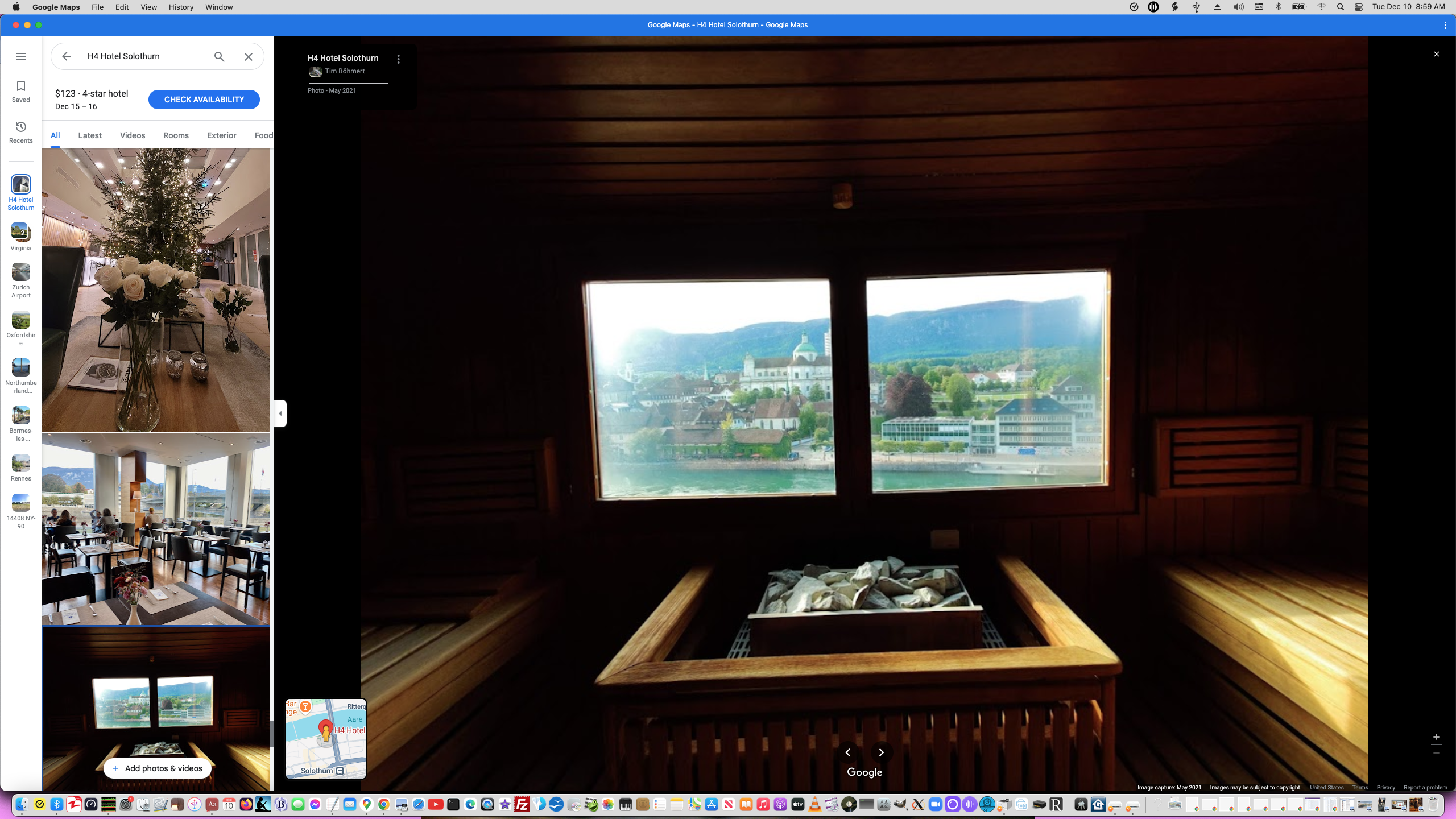The height and width of the screenshot is (819, 1456).
Task: Open the History menu
Action: pyautogui.click(x=181, y=7)
